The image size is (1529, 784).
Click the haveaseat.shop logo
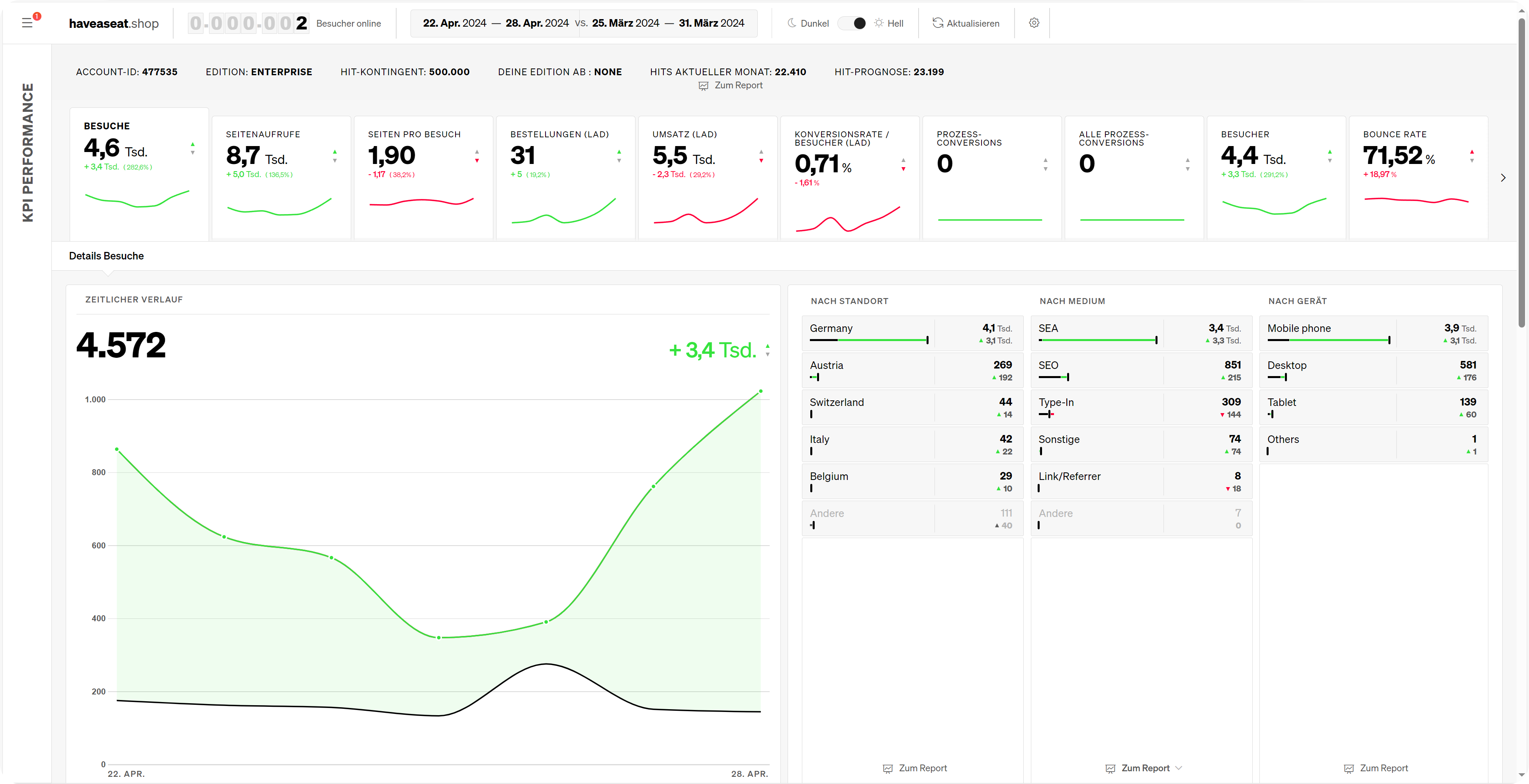(x=114, y=23)
